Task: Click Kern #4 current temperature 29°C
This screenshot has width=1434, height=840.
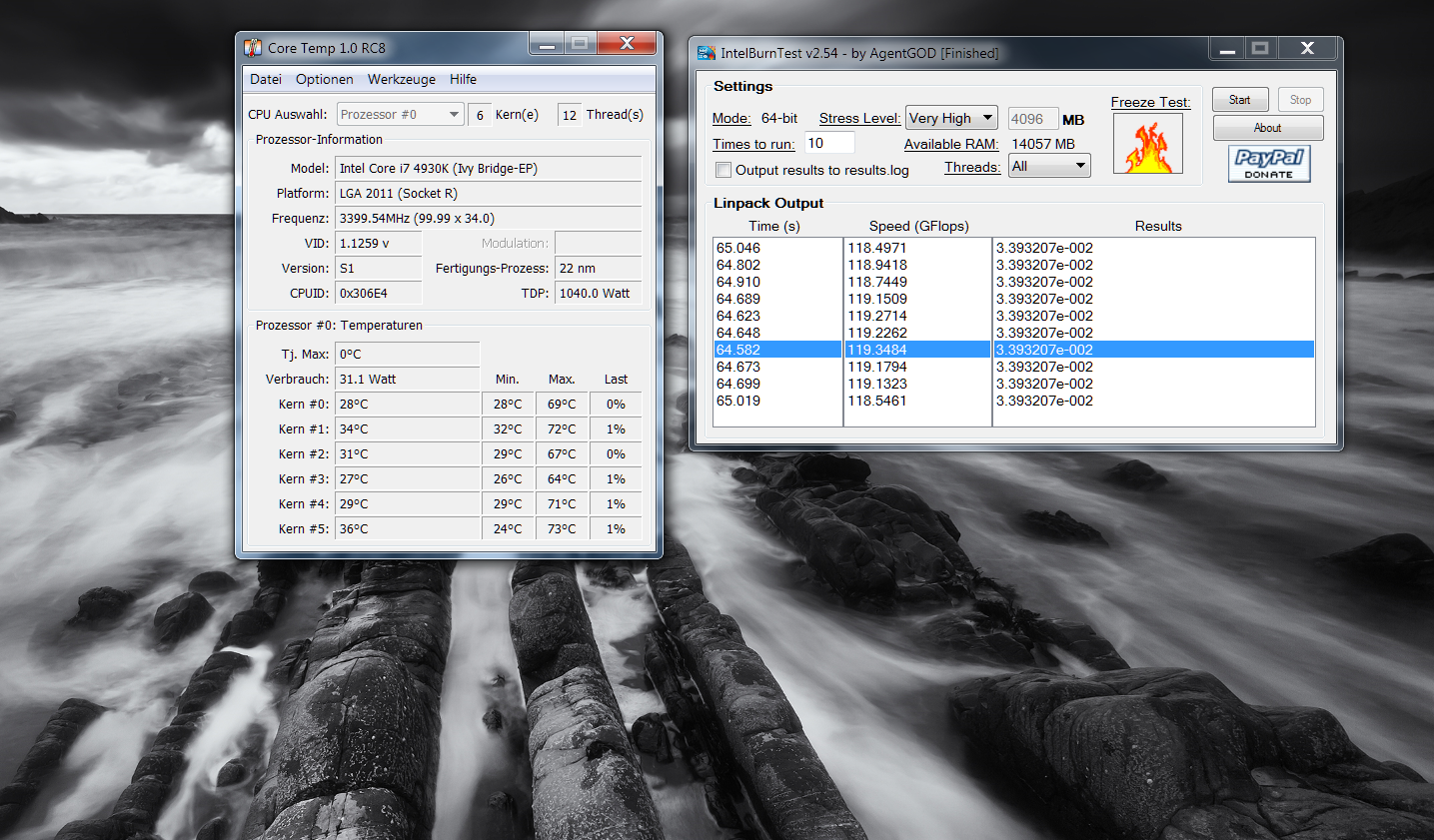Action: tap(407, 504)
